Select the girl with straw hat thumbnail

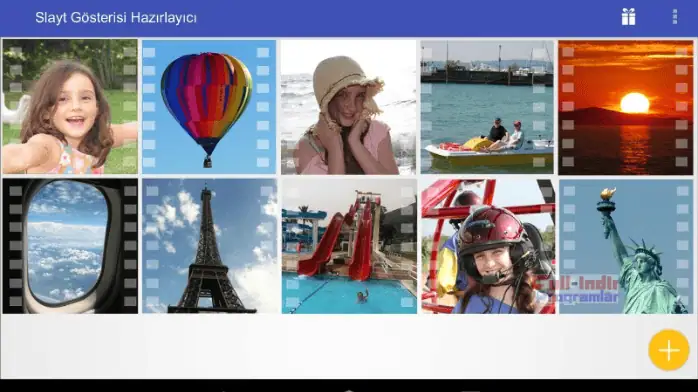point(349,107)
